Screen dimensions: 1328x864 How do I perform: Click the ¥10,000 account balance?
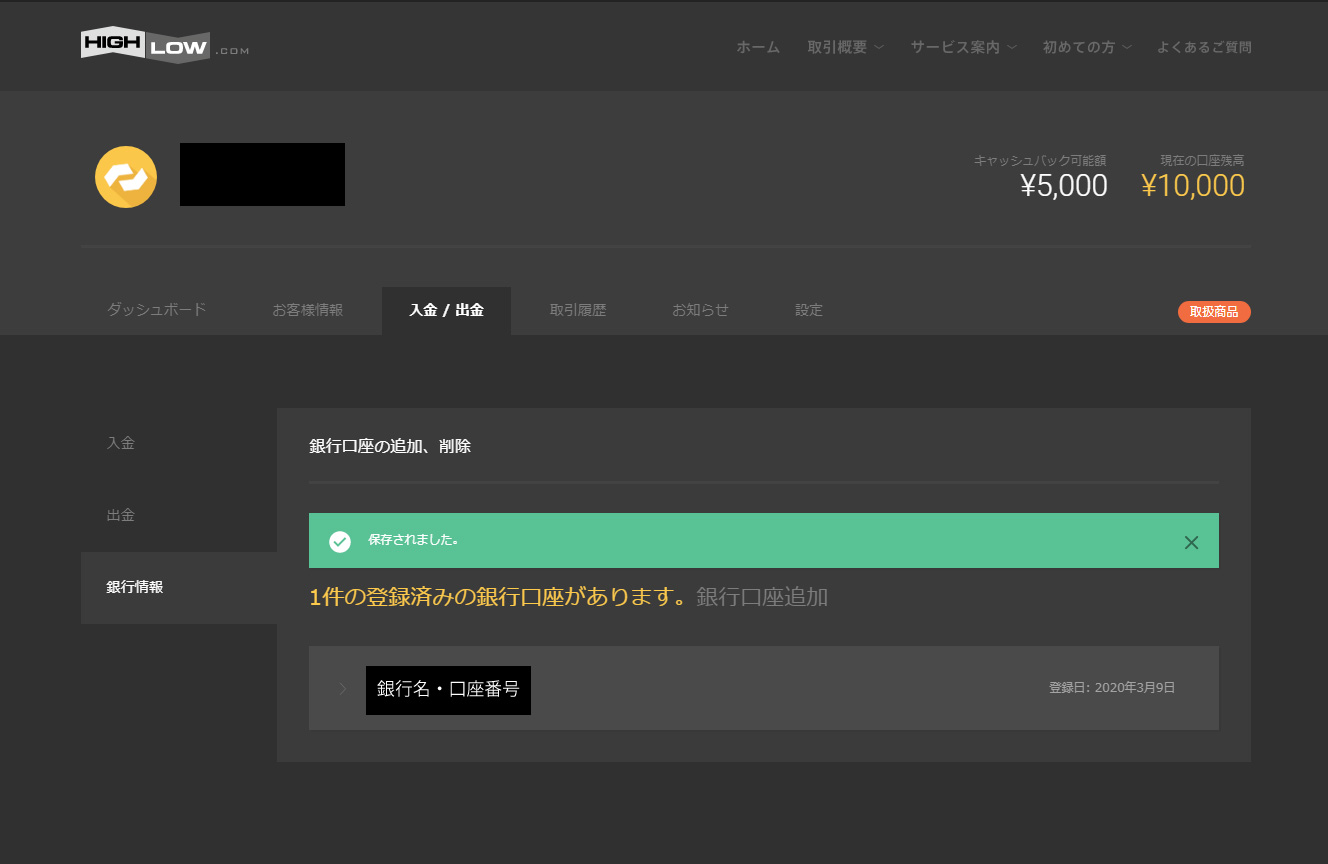1193,186
